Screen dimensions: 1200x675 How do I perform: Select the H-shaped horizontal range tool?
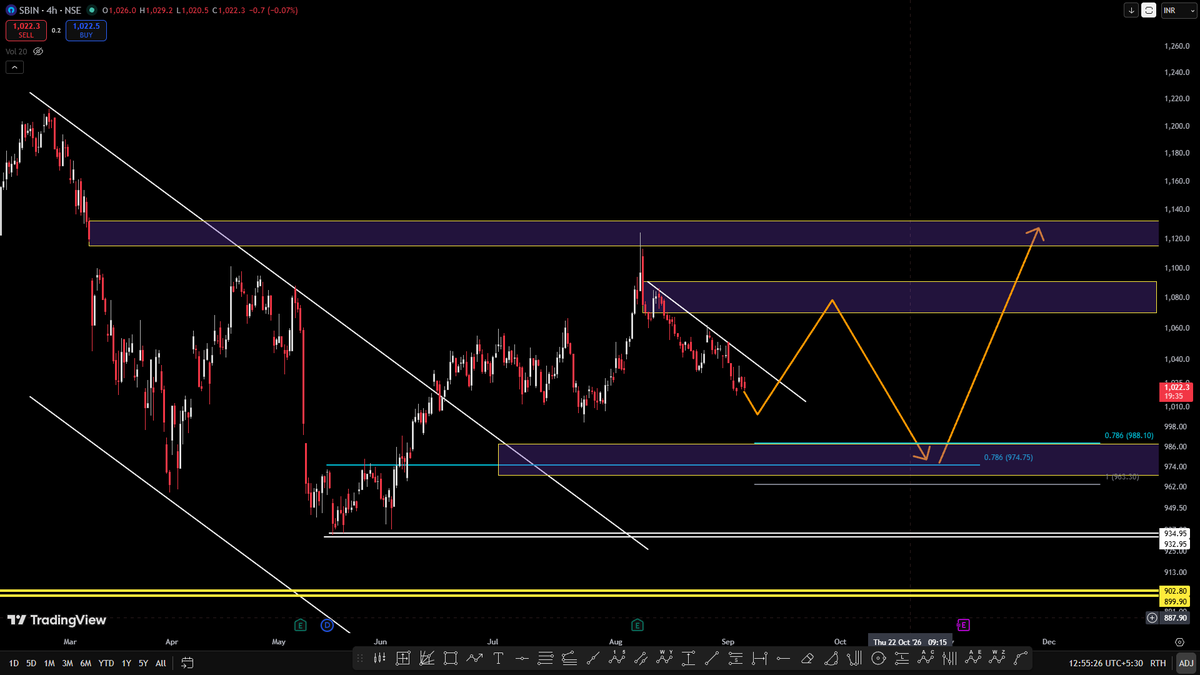tap(759, 658)
